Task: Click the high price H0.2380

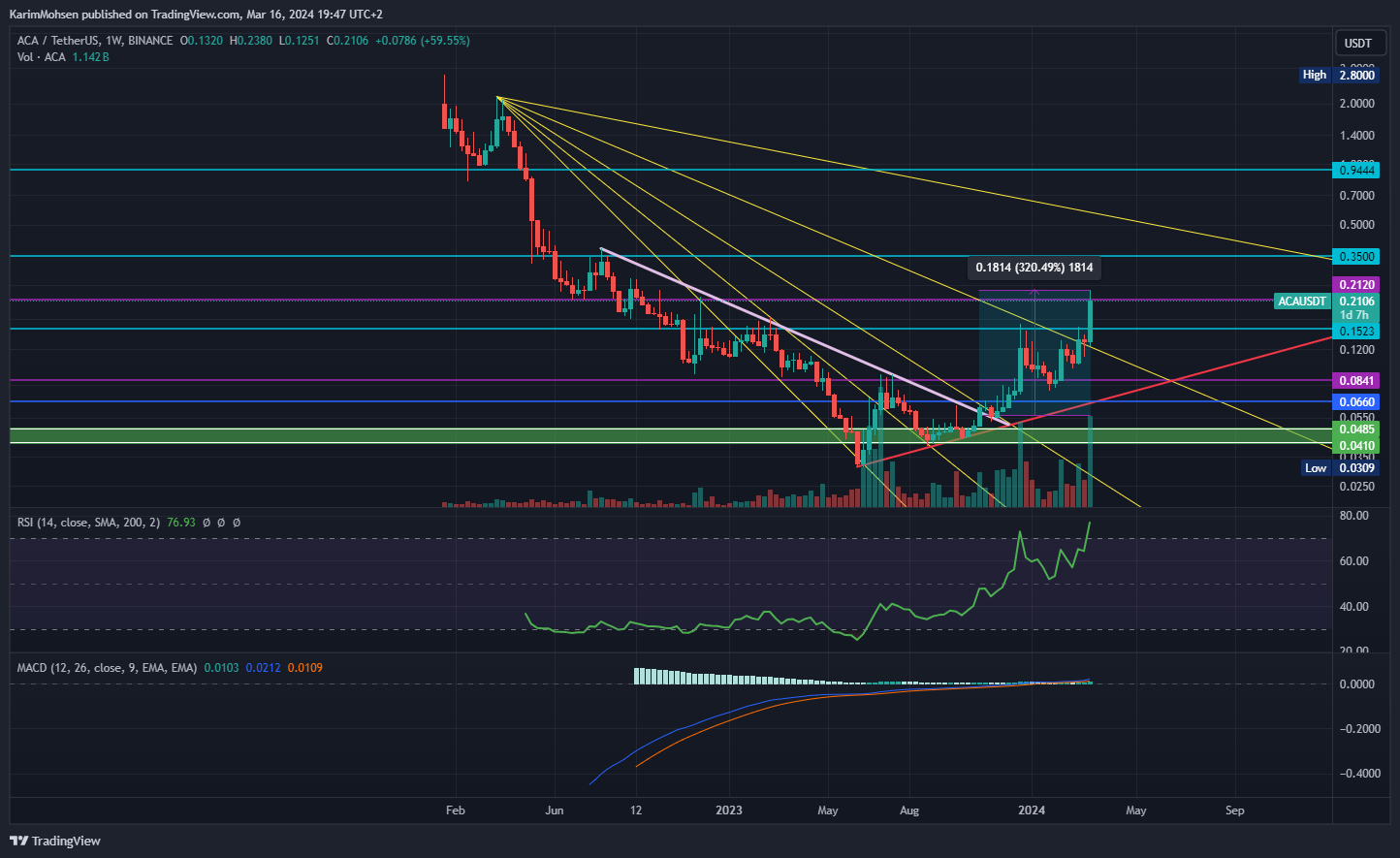Action: 250,41
